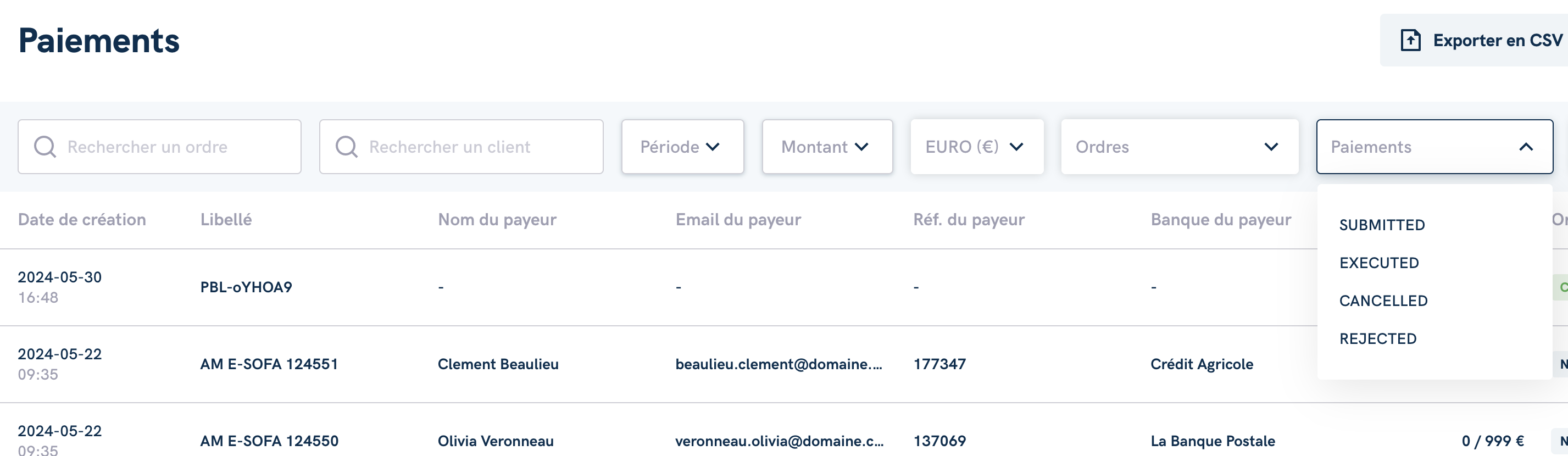1568x456 pixels.
Task: Open the AM E-SOFA 124551 payment entry
Action: (x=269, y=364)
